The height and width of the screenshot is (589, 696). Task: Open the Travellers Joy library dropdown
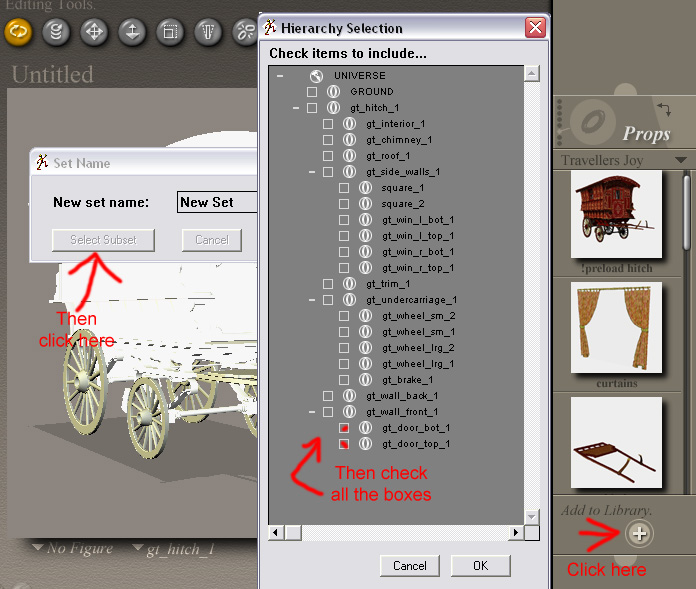click(680, 160)
